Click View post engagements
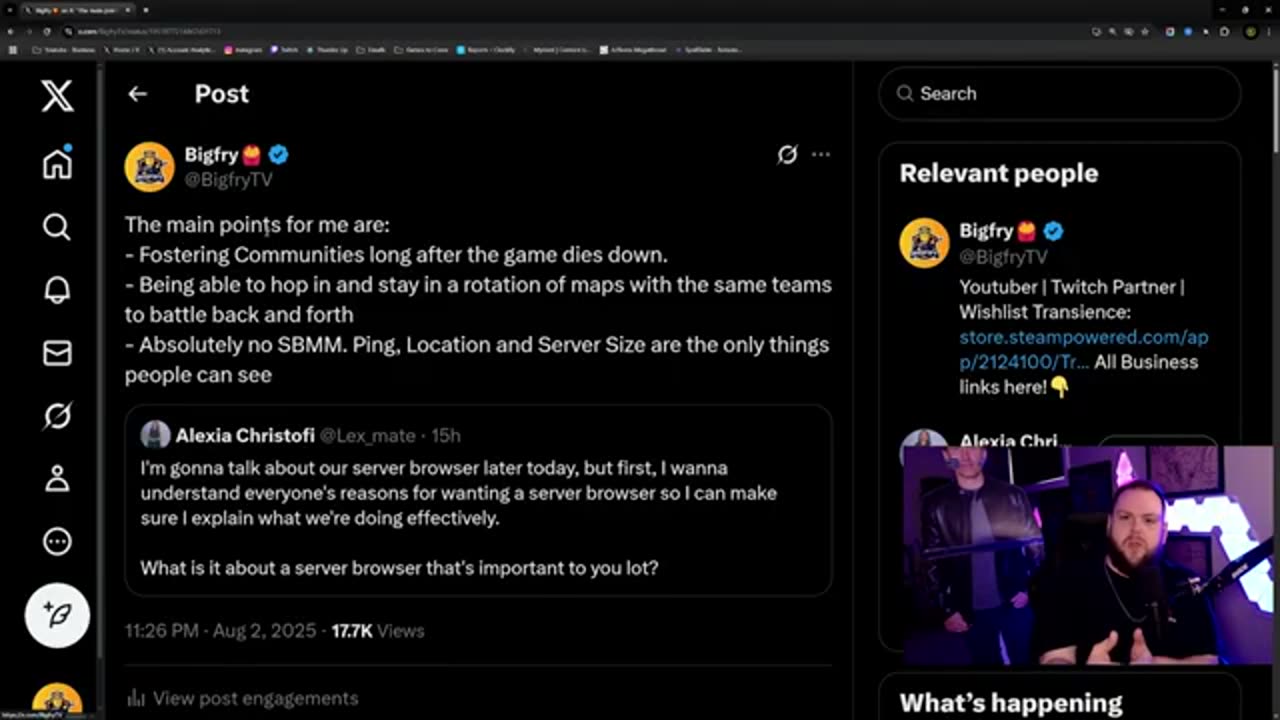Viewport: 1280px width, 720px height. (254, 698)
